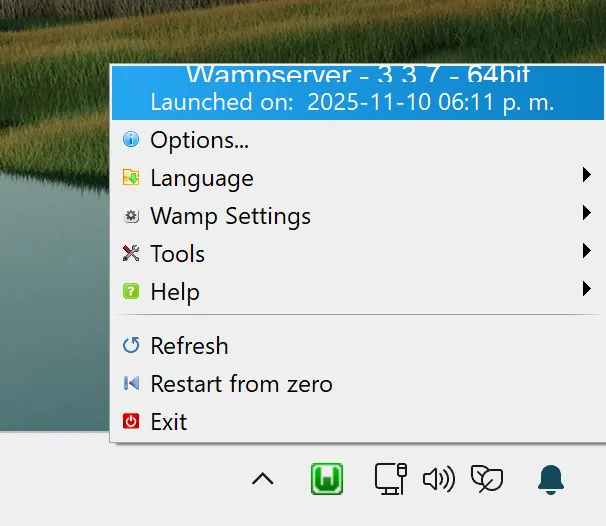
Task: Click the speaker volume tray icon
Action: (438, 479)
